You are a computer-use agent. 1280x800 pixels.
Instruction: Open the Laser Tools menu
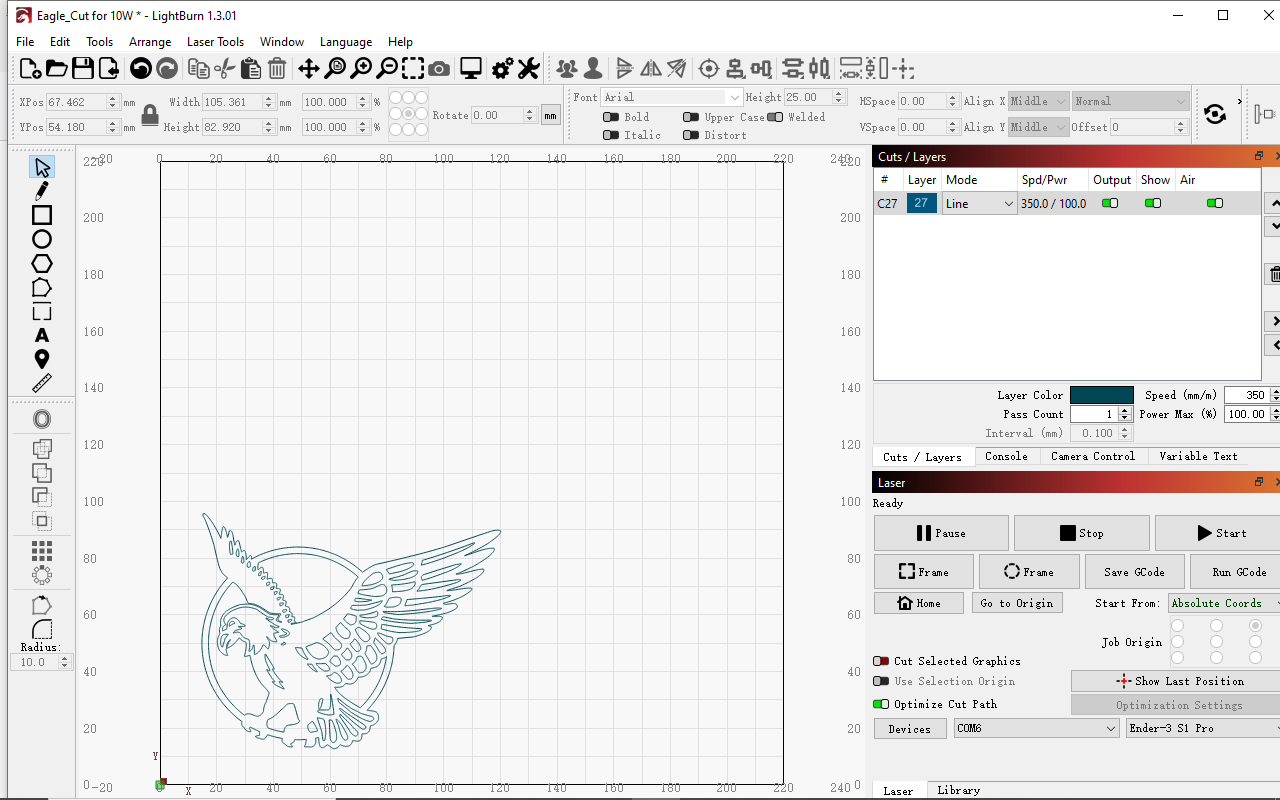[x=215, y=42]
